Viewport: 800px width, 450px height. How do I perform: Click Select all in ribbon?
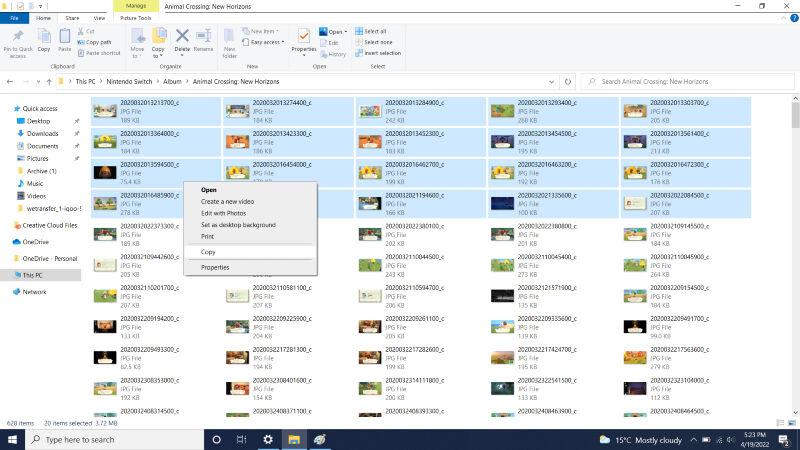click(371, 31)
